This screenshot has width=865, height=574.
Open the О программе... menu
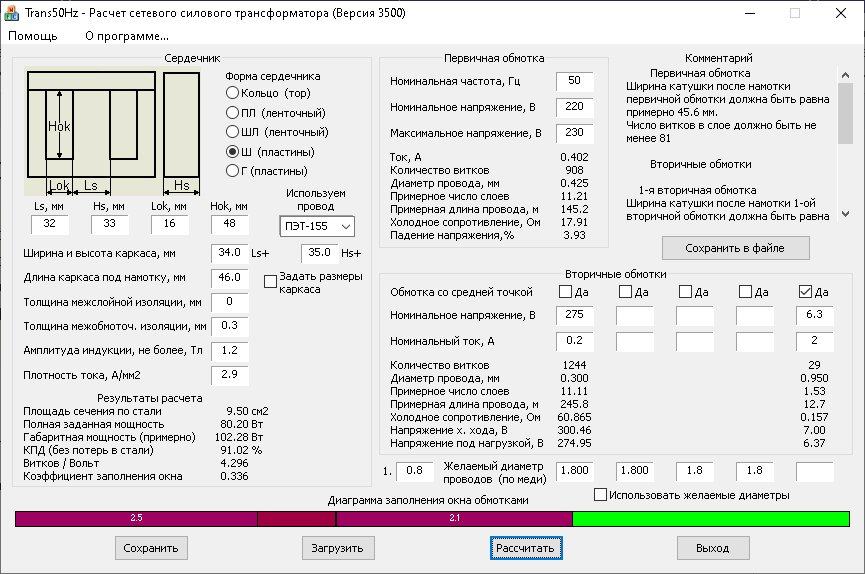tap(127, 36)
